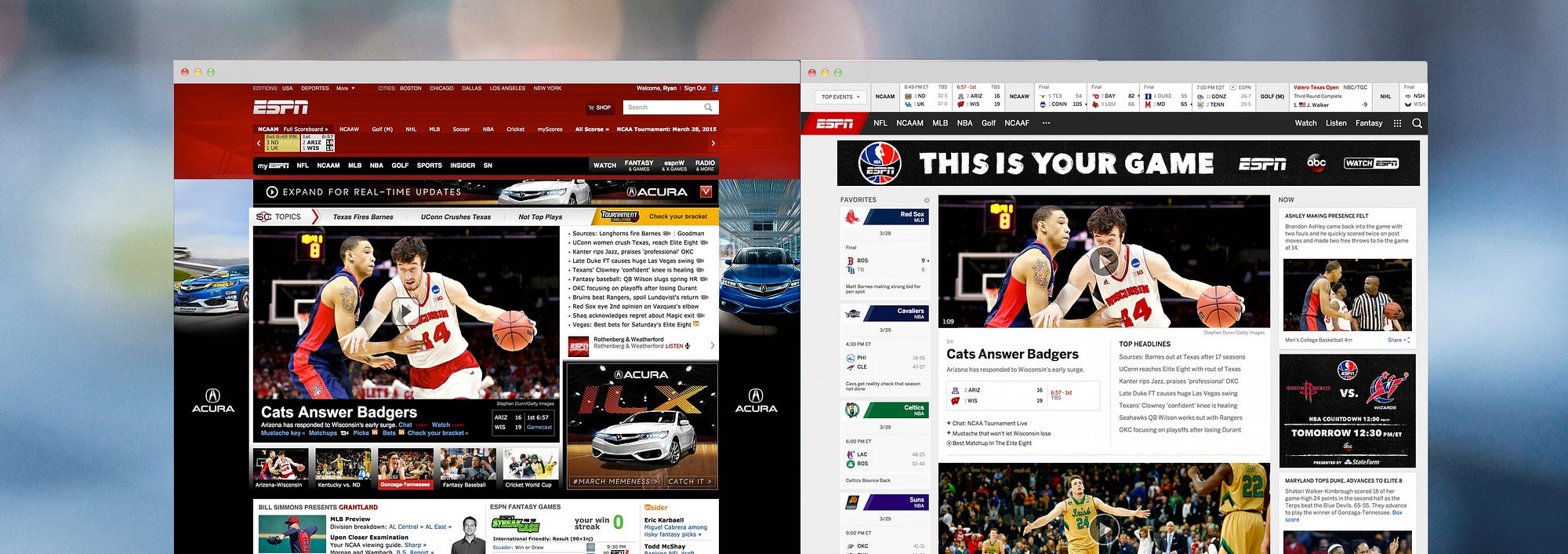This screenshot has height=554, width=1568.
Task: Open the Red Sox favorites card
Action: coord(885,253)
